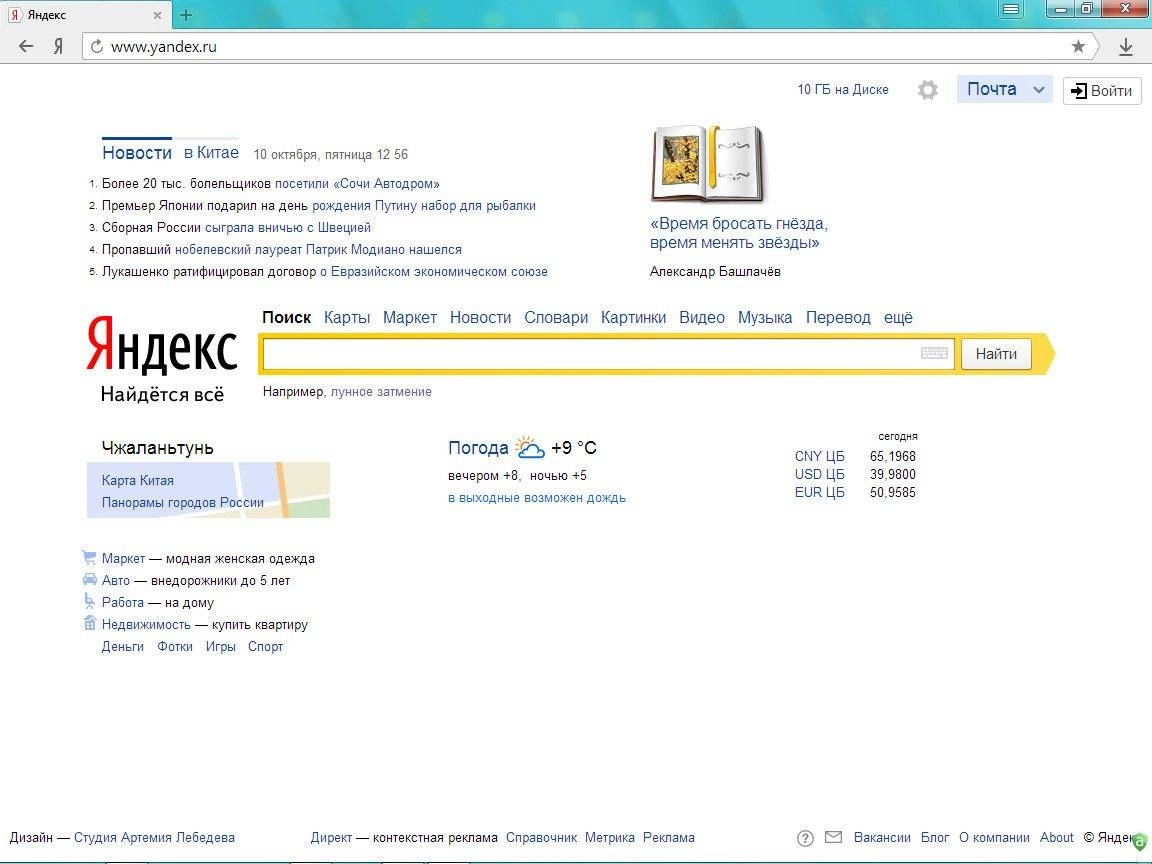Open the Перевод service tab
The height and width of the screenshot is (864, 1152).
pos(838,317)
